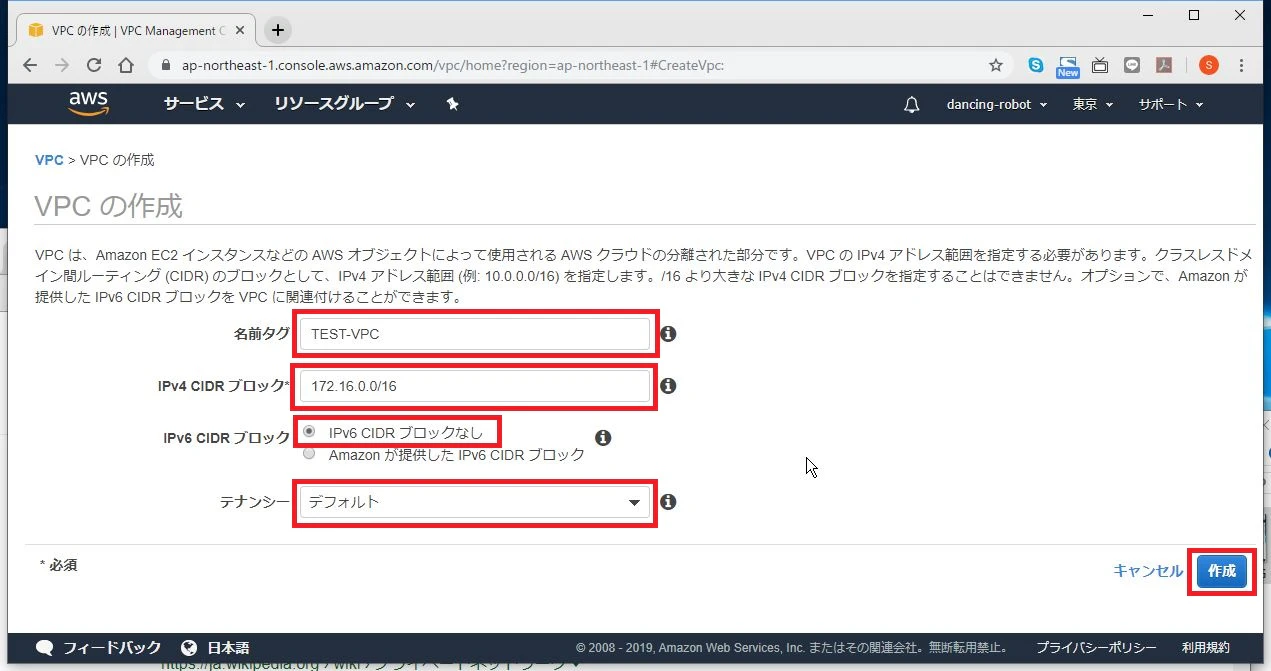This screenshot has height=671, width=1271.
Task: Open the サポート menu
Action: click(x=1171, y=104)
